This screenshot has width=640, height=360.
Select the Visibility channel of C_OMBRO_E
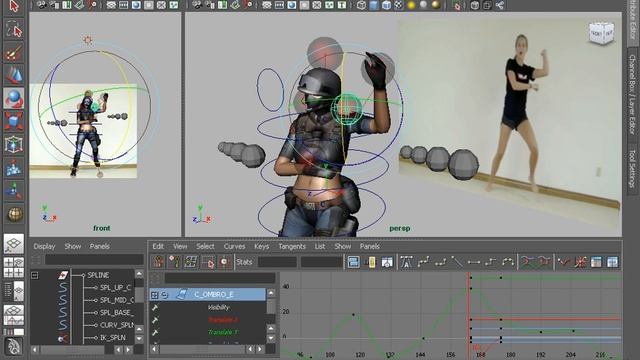click(x=218, y=307)
